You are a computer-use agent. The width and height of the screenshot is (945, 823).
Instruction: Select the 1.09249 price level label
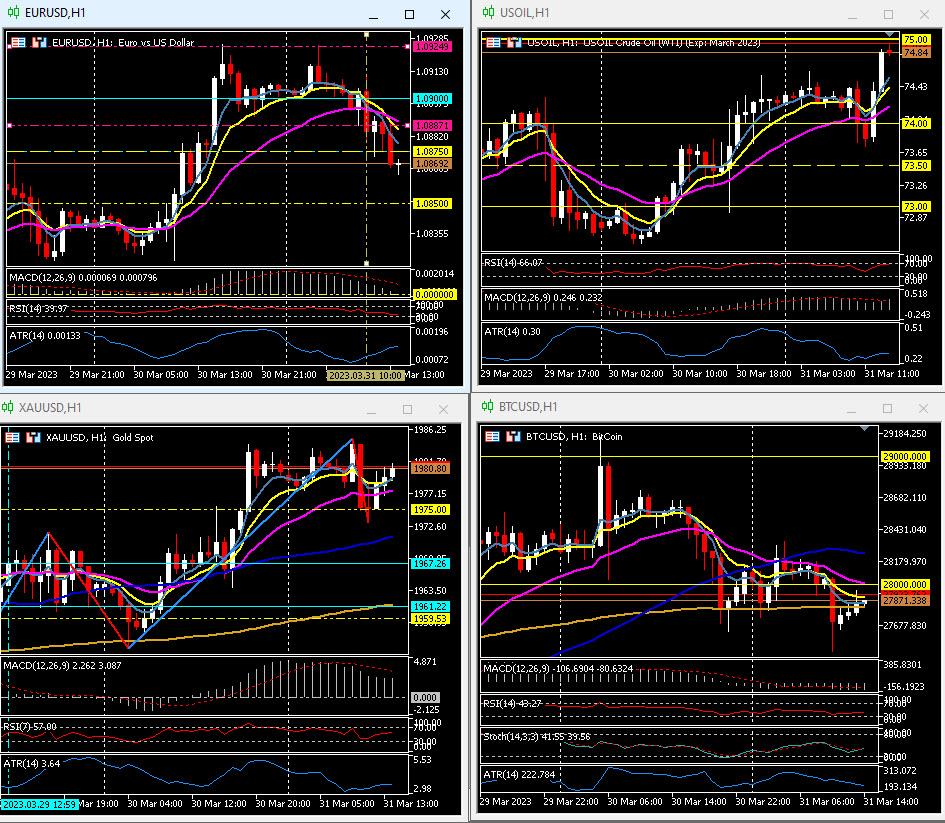pyautogui.click(x=432, y=46)
